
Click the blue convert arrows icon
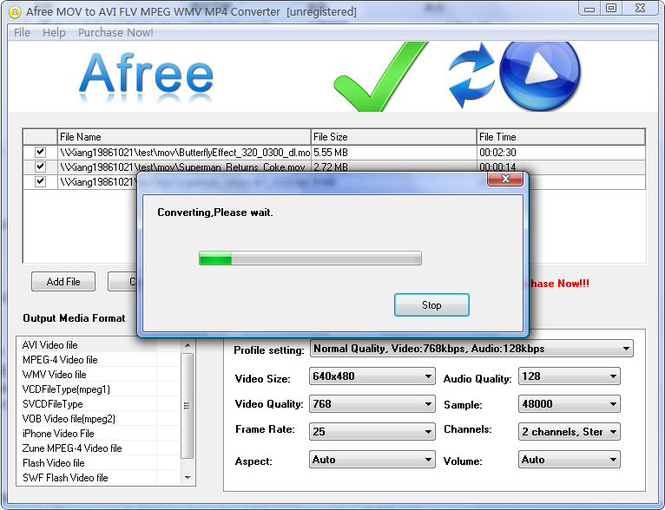tap(472, 75)
